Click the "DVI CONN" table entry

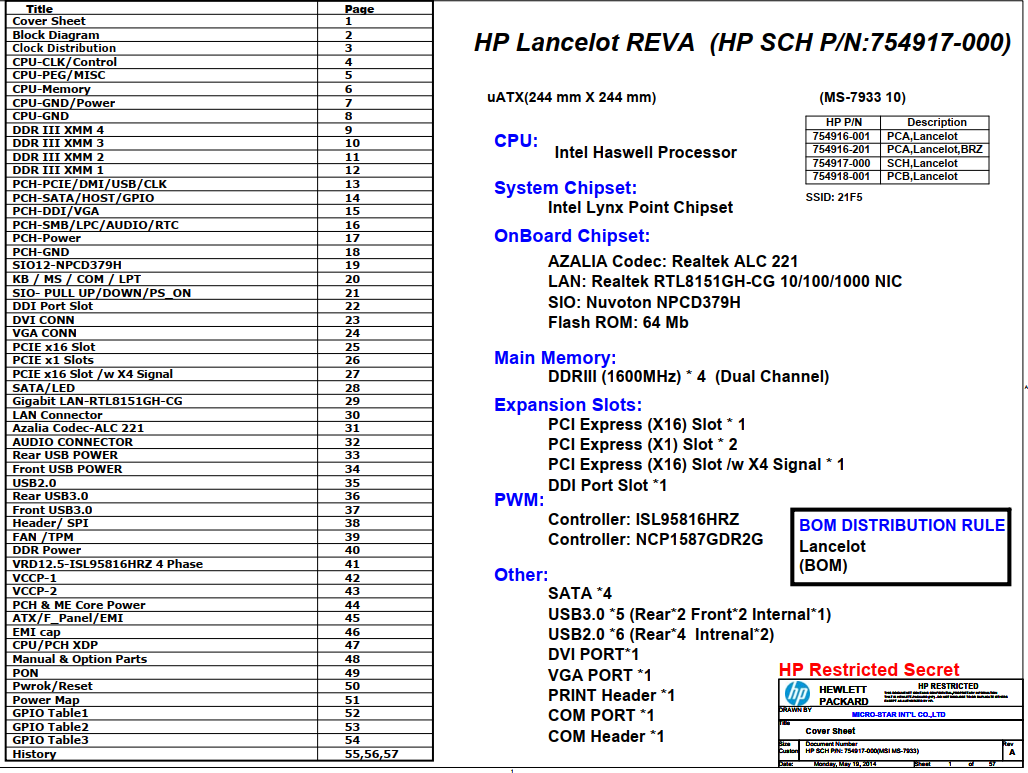click(43, 319)
